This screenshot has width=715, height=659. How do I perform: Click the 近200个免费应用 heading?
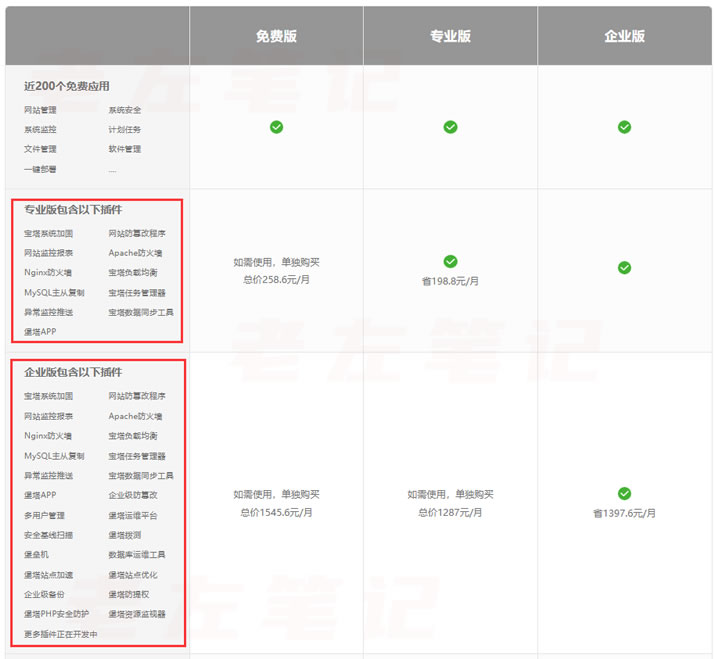(x=67, y=87)
